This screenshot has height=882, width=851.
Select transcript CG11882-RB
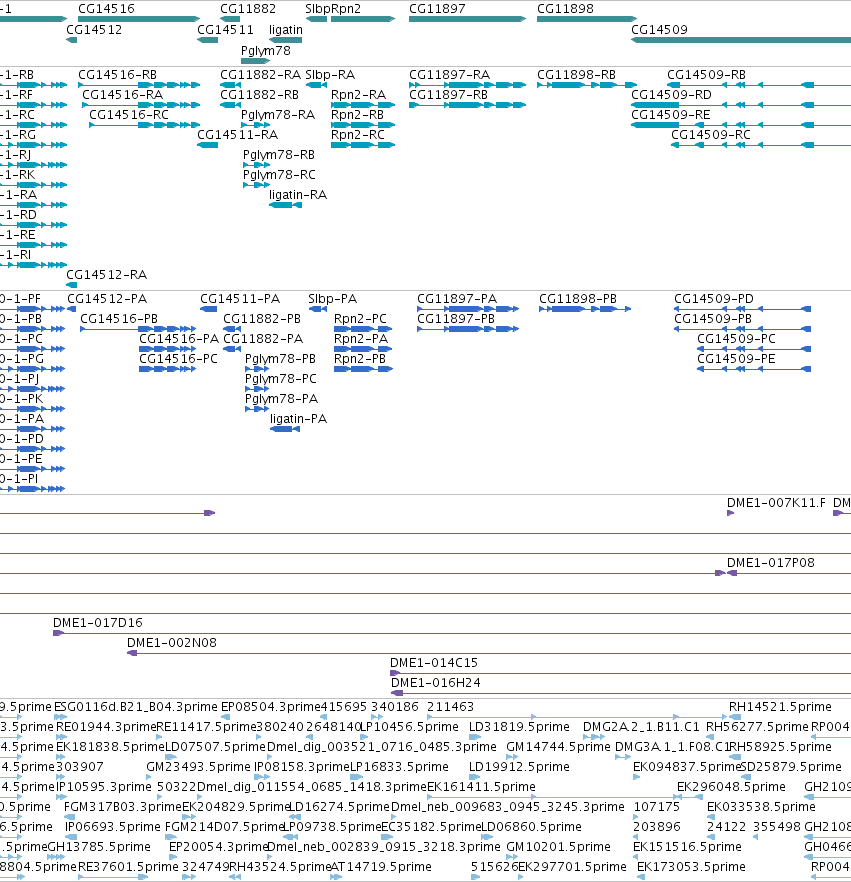tap(259, 95)
